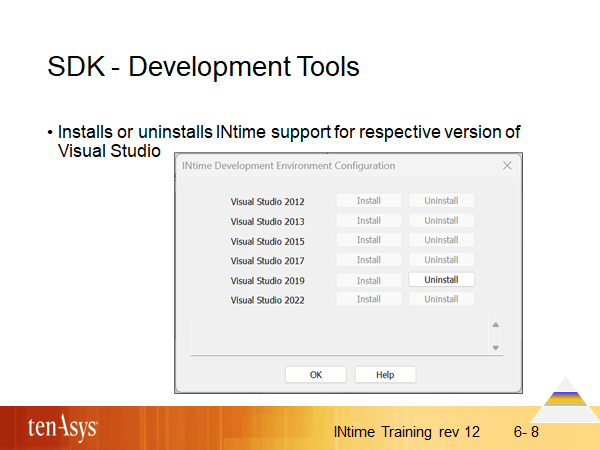Image resolution: width=600 pixels, height=450 pixels.
Task: Select the Visual Studio 2012 label
Action: tap(267, 202)
